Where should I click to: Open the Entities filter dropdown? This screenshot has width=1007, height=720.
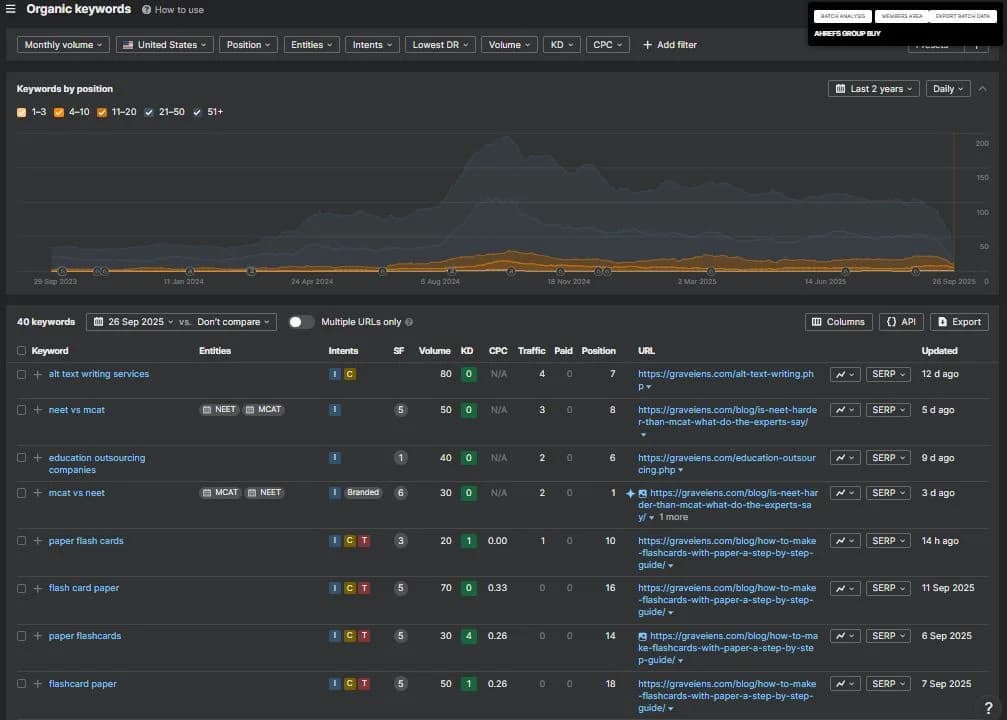click(x=311, y=45)
